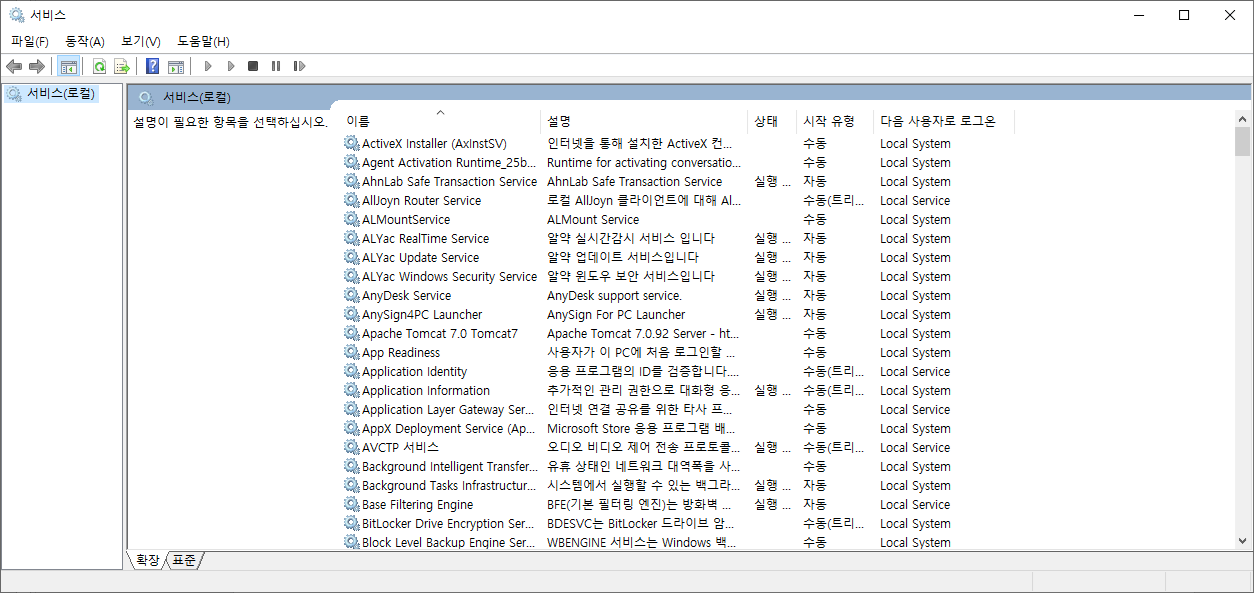Click the gear icon beside ActiveX Installer (AxInstSV)

point(351,143)
